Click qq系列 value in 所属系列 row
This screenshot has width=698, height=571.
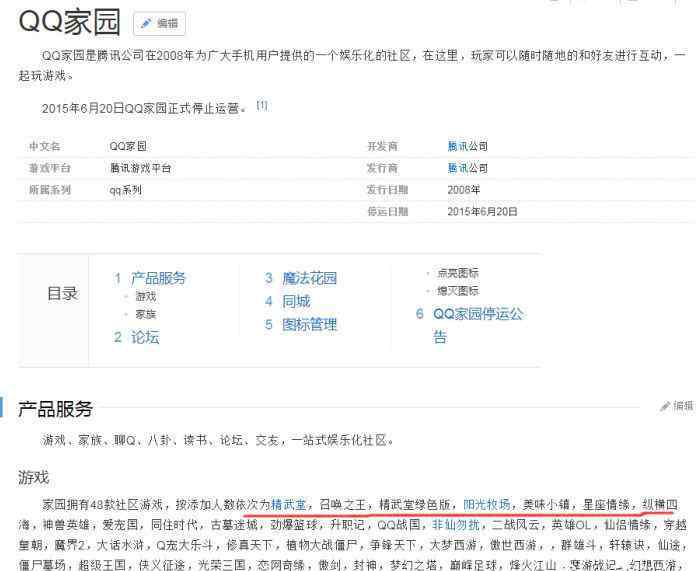tap(126, 190)
